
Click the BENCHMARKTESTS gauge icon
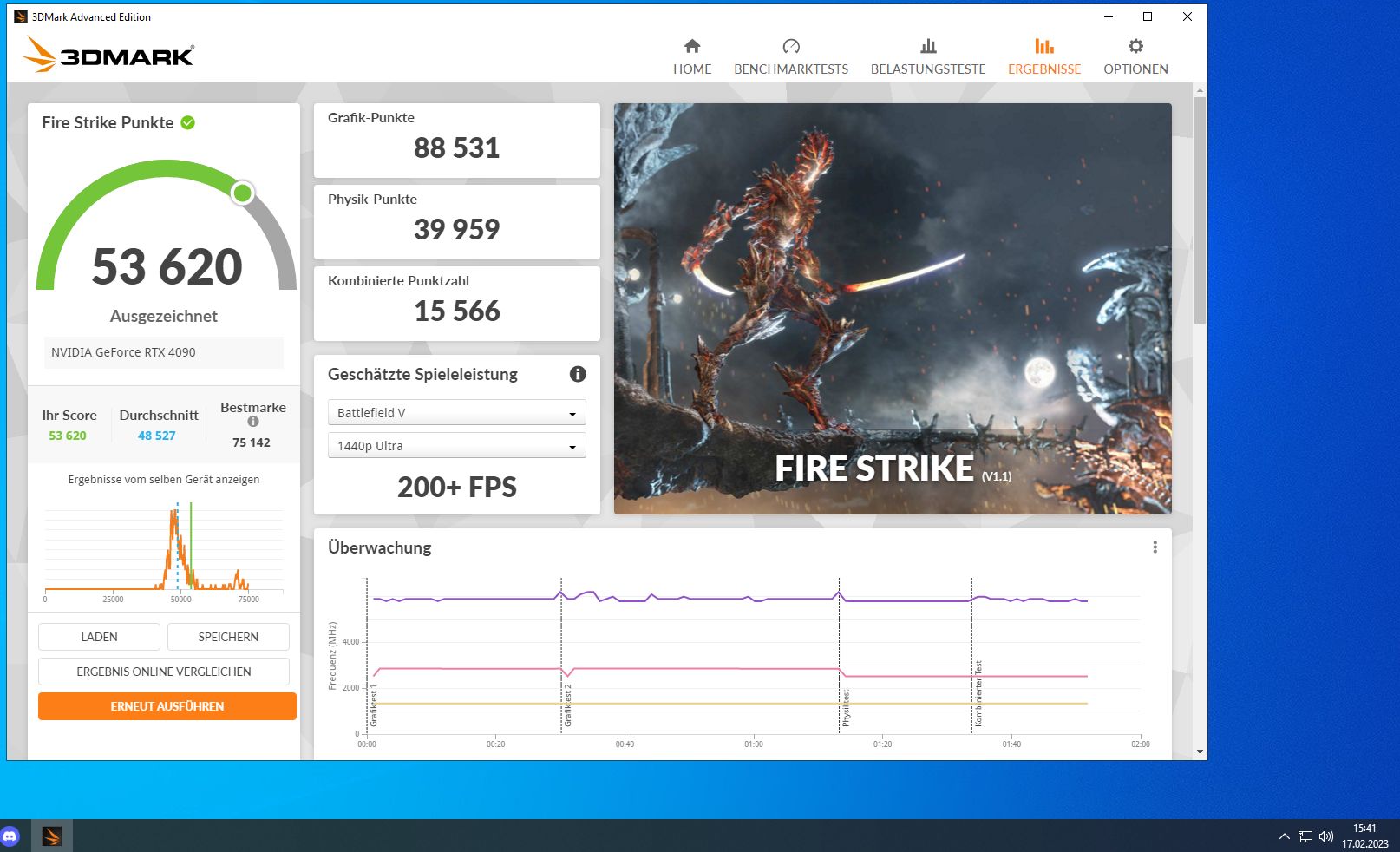(x=791, y=46)
